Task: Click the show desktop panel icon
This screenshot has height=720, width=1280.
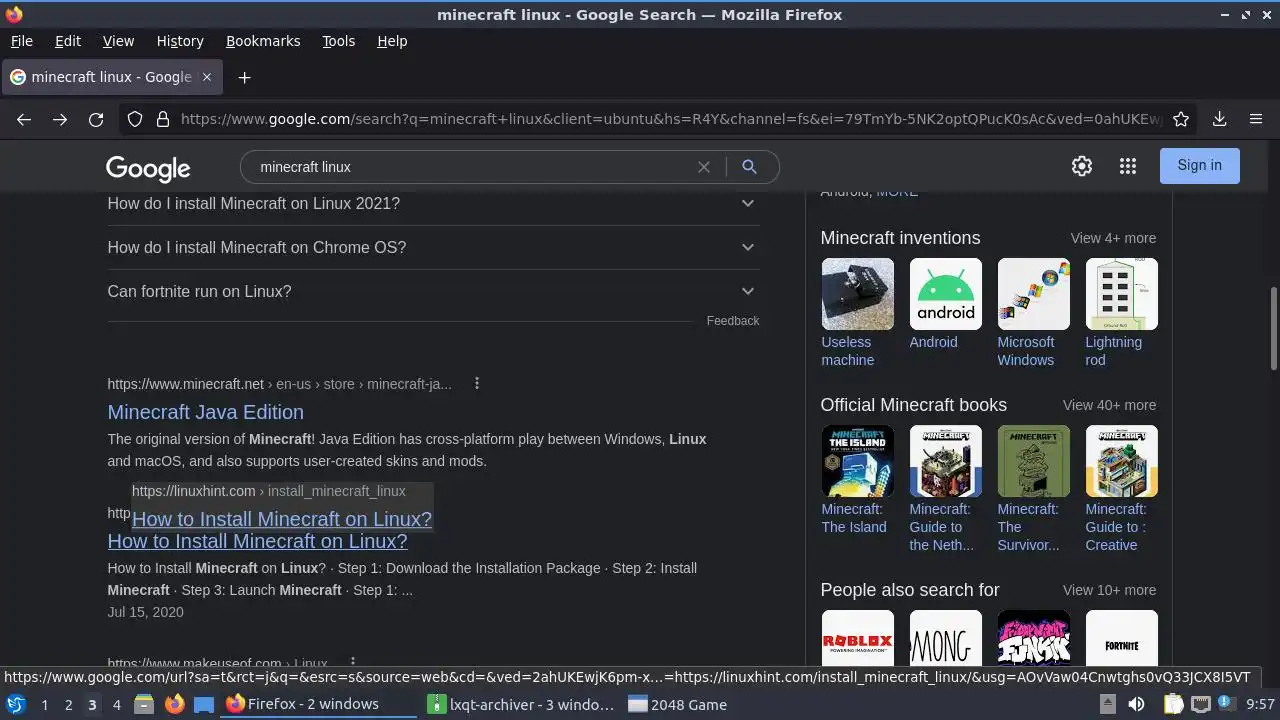Action: coord(204,704)
